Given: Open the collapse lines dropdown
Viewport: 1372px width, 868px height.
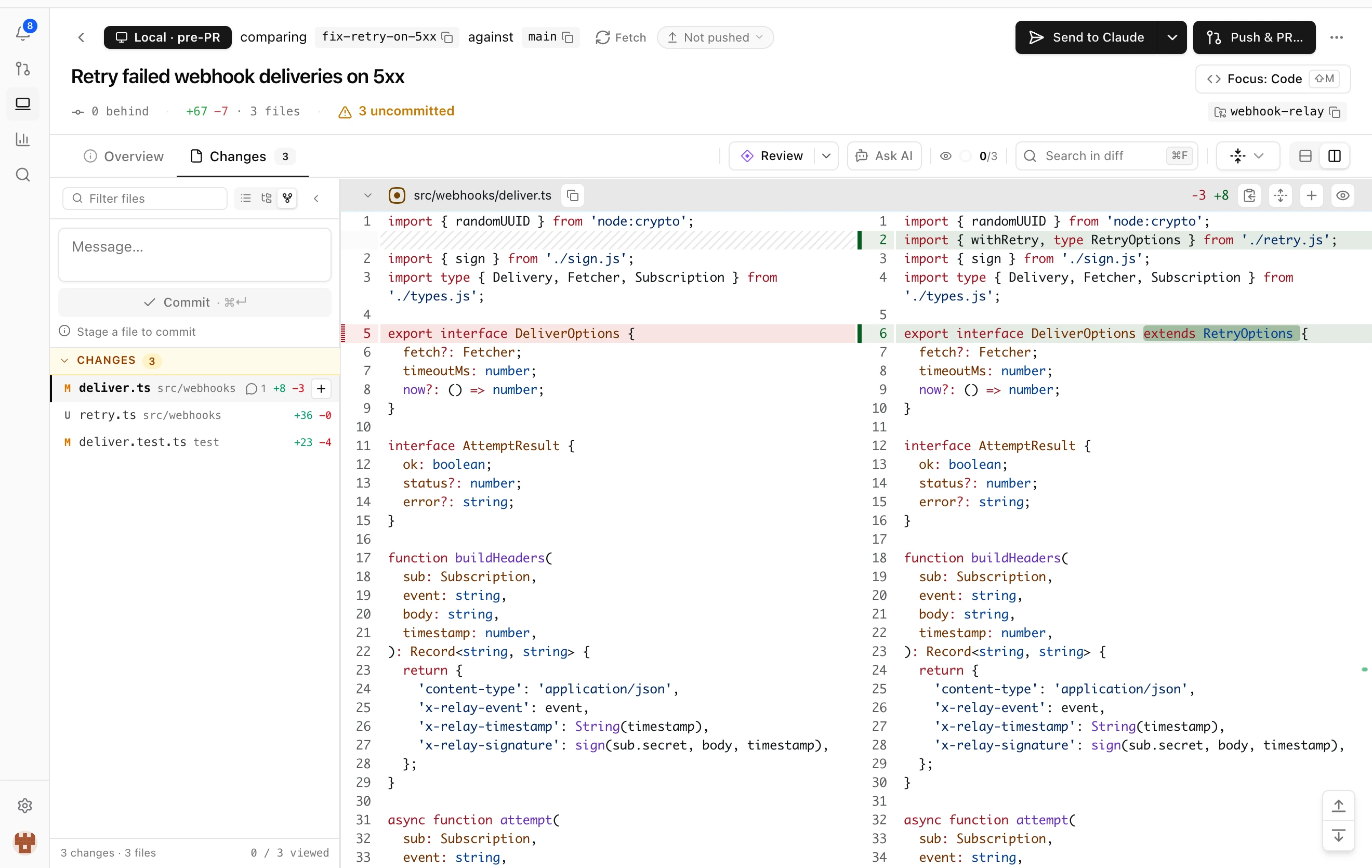Looking at the screenshot, I should [x=1247, y=156].
